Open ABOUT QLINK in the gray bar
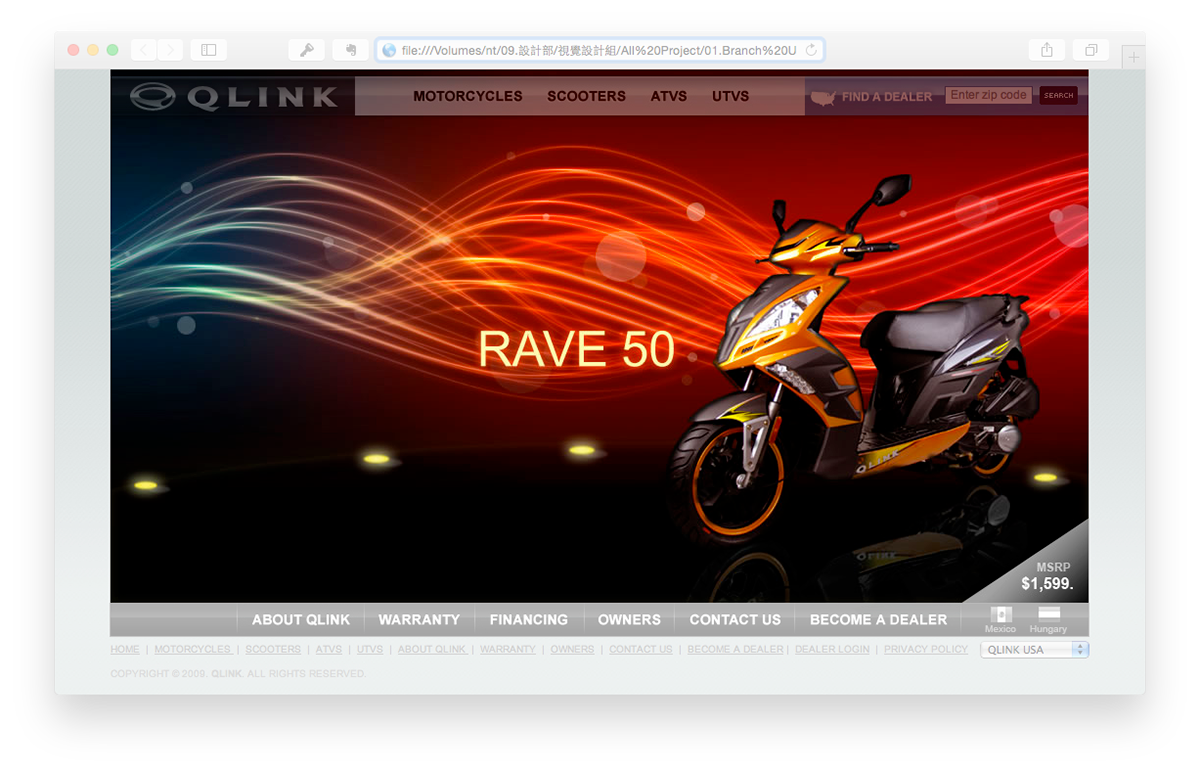 coord(301,619)
